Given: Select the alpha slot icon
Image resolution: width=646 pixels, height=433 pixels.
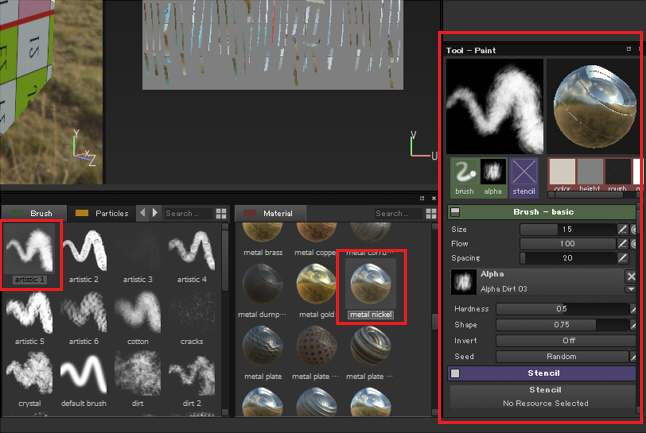Looking at the screenshot, I should pyautogui.click(x=493, y=173).
